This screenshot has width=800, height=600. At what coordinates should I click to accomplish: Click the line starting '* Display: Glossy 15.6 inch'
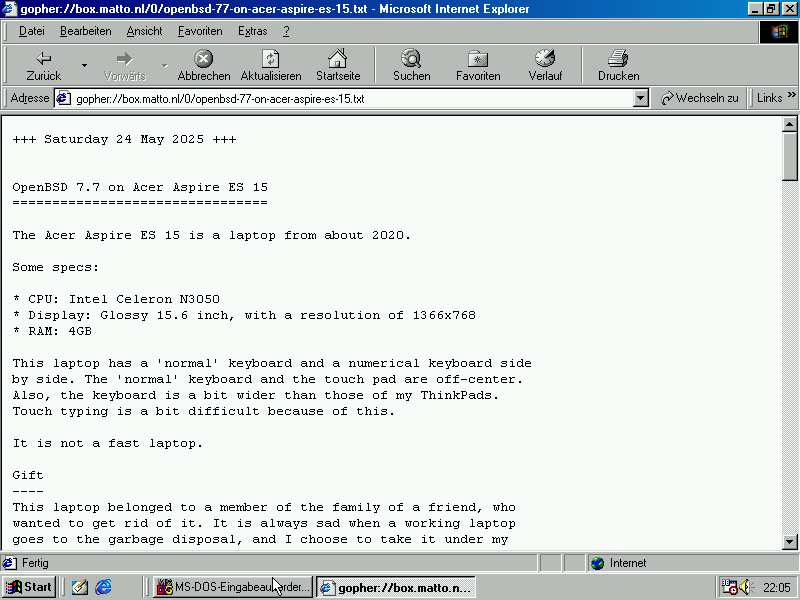click(x=244, y=315)
